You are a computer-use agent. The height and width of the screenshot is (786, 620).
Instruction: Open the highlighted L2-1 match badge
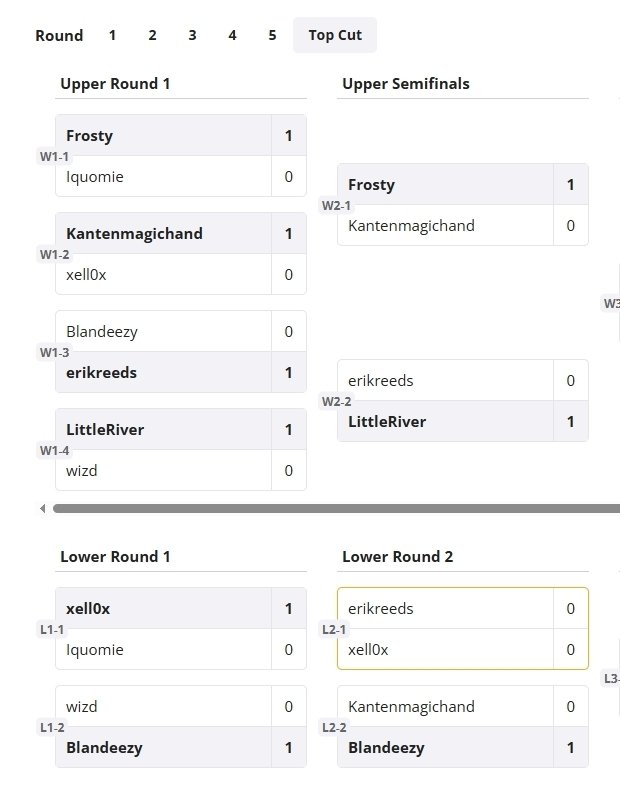(x=334, y=629)
